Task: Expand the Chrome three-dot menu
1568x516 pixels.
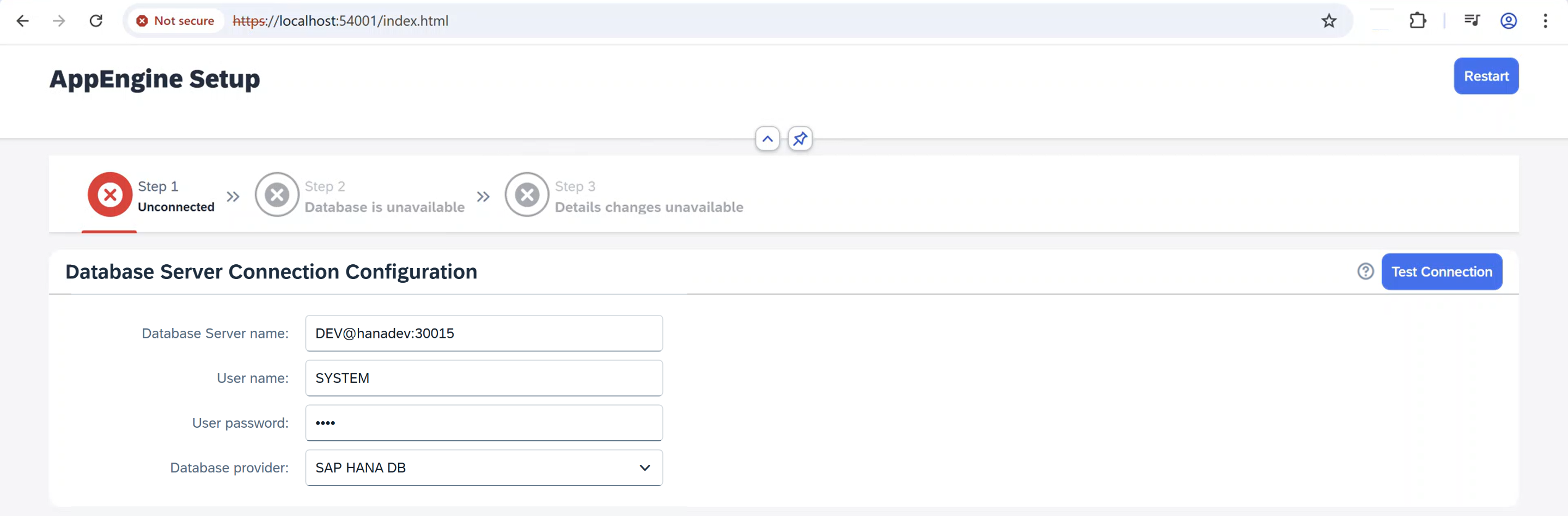Action: coord(1546,20)
